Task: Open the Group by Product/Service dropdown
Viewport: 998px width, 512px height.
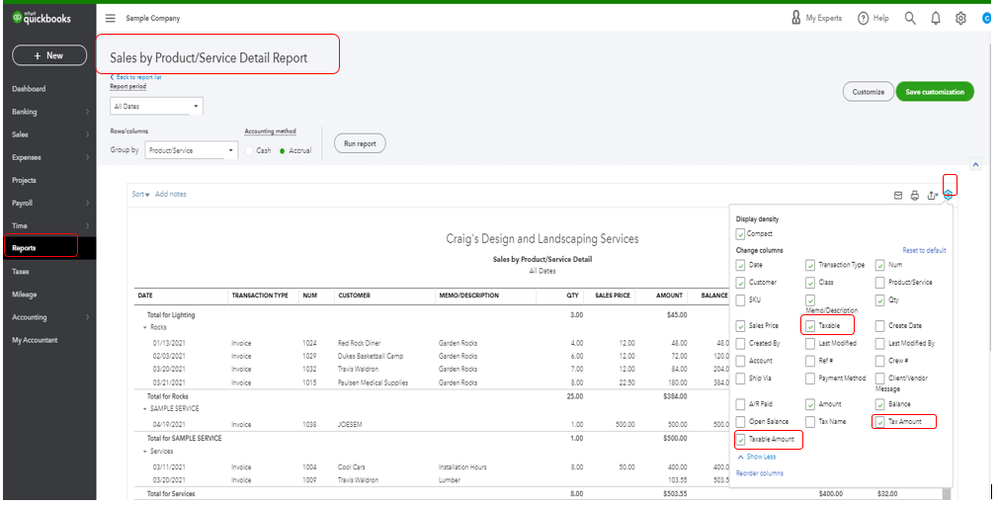Action: (x=190, y=151)
